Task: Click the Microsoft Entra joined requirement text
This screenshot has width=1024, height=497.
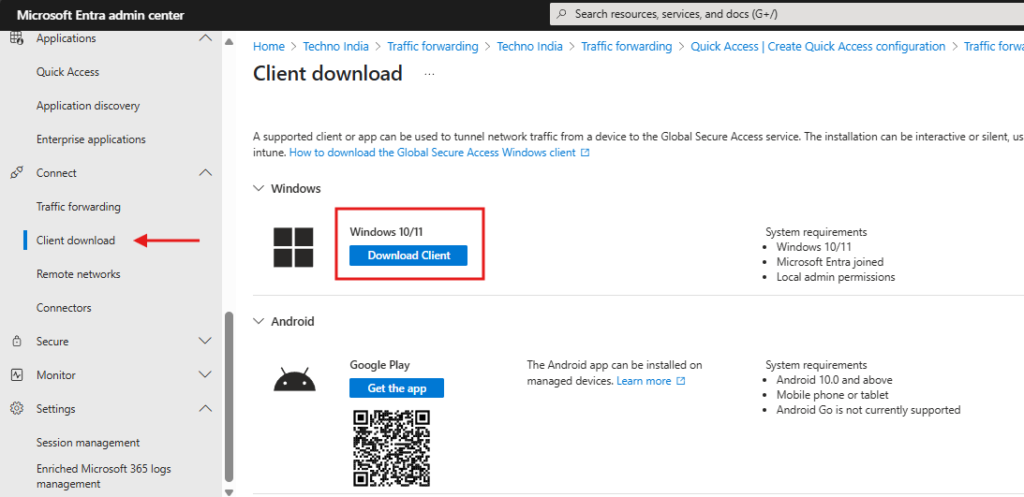Action: click(x=830, y=262)
